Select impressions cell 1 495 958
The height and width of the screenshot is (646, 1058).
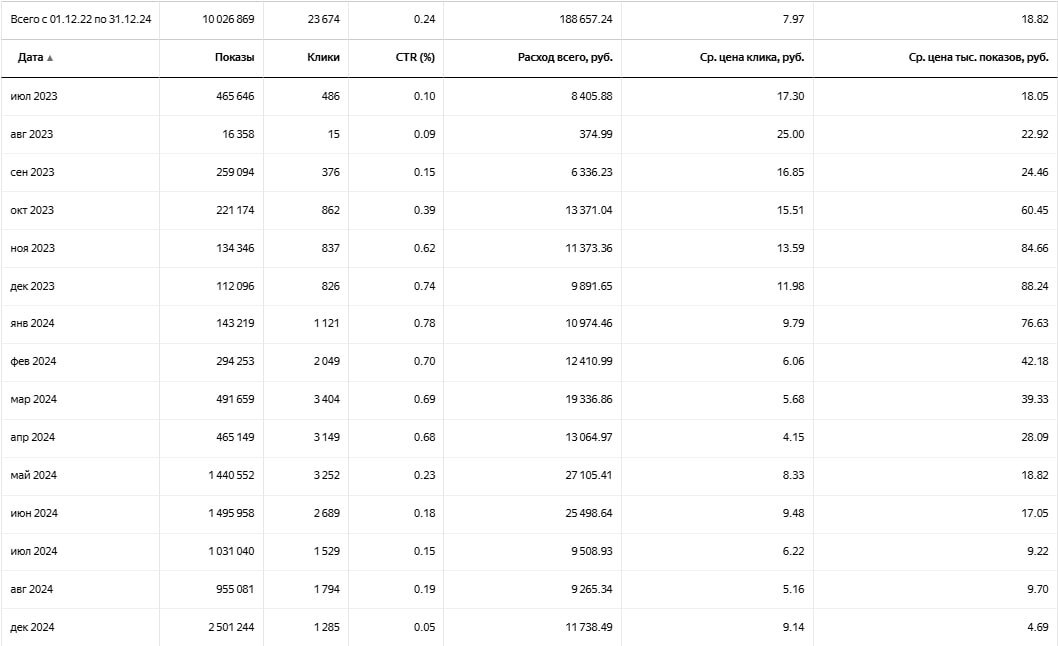[x=231, y=513]
